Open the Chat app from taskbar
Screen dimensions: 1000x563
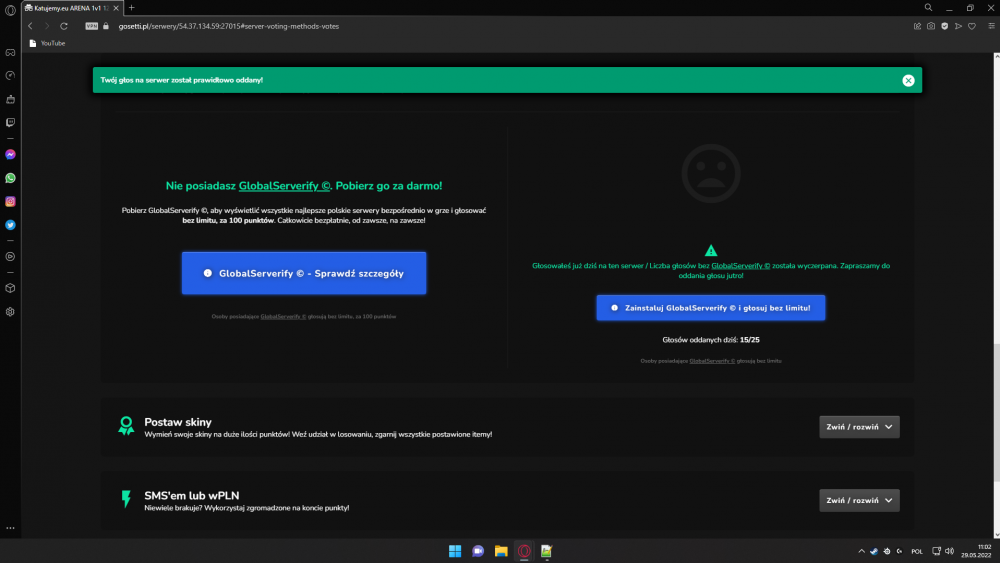point(478,551)
